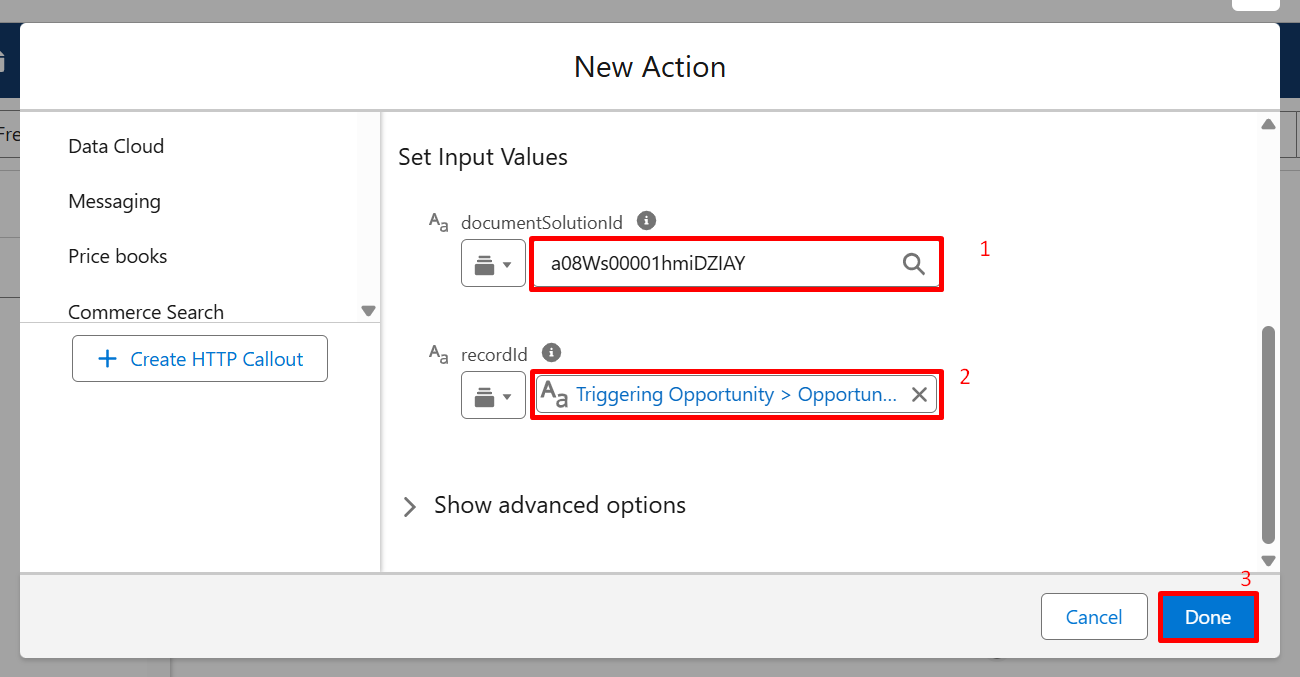The width and height of the screenshot is (1300, 677).
Task: Open resource type dropdown for recordId
Action: pyautogui.click(x=493, y=395)
